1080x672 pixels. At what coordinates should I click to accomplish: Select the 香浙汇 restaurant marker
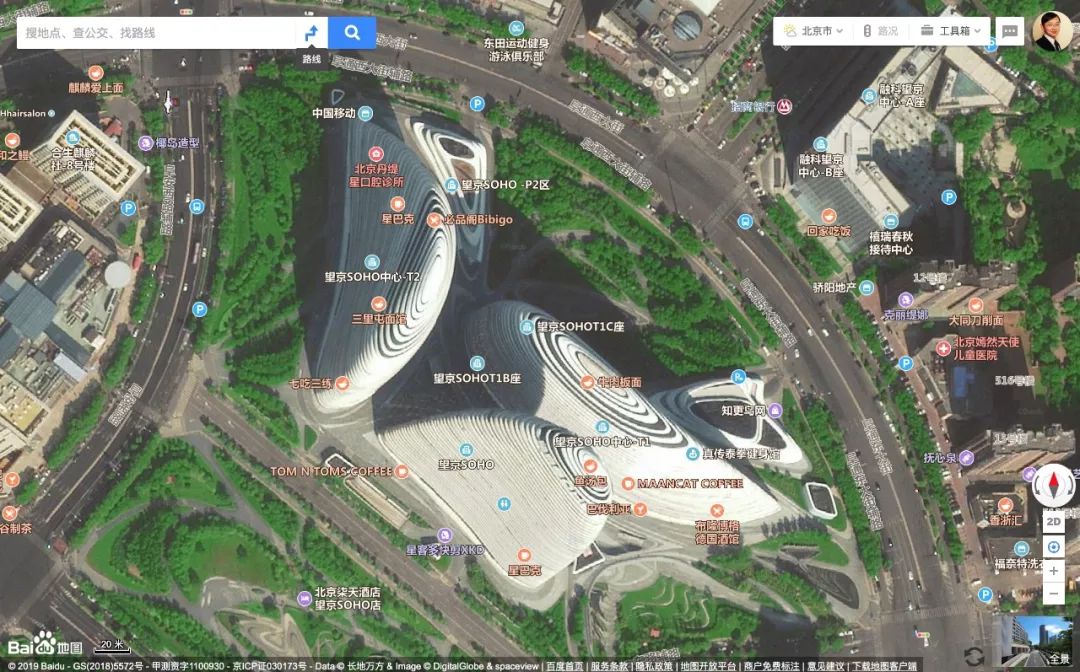pos(1006,505)
